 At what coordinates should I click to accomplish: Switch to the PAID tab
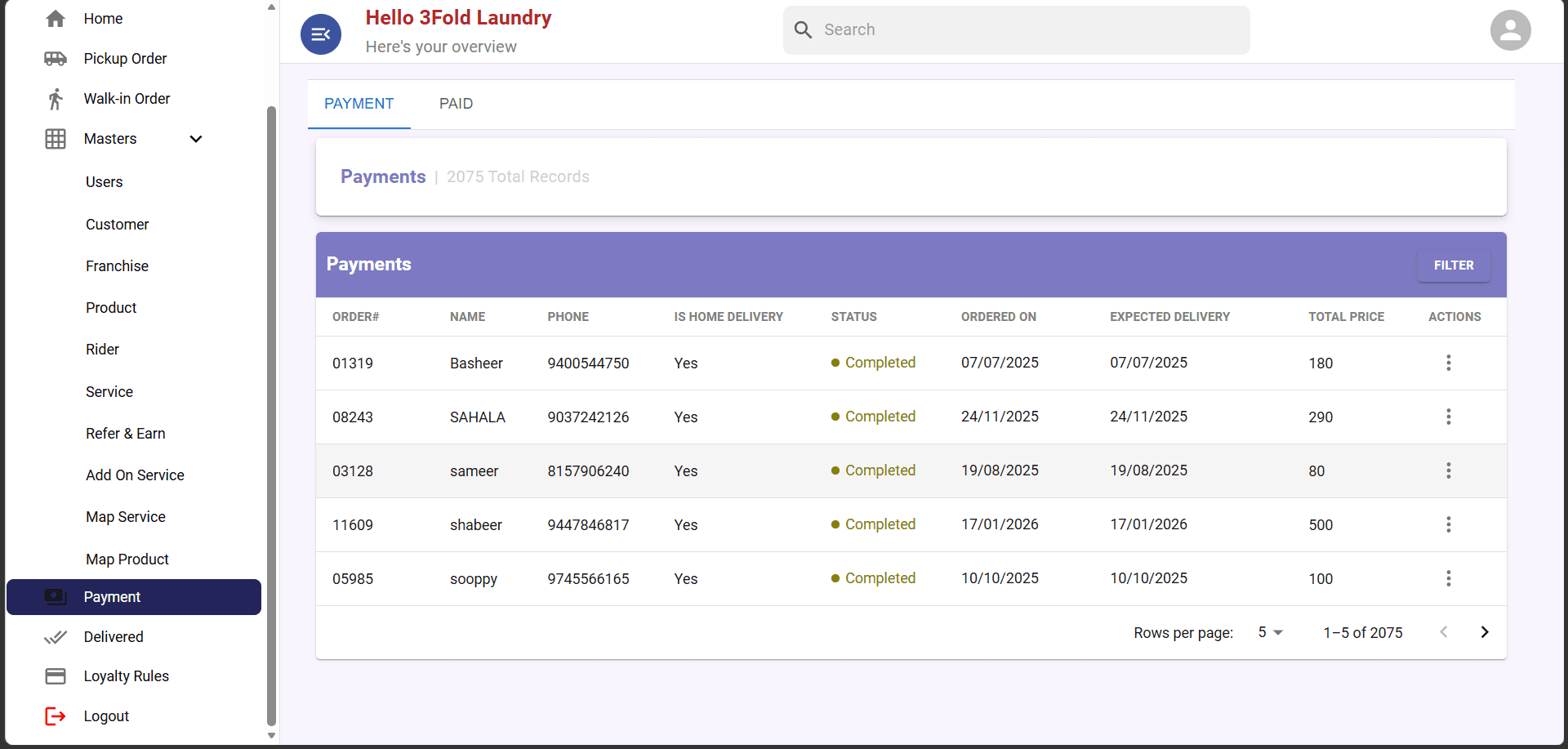456,104
